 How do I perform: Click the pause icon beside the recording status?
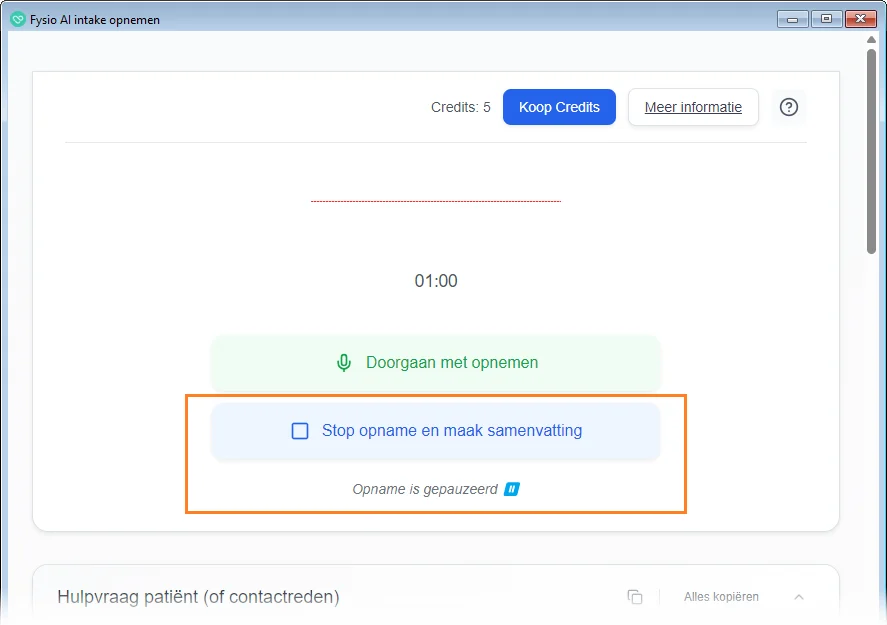click(x=511, y=489)
